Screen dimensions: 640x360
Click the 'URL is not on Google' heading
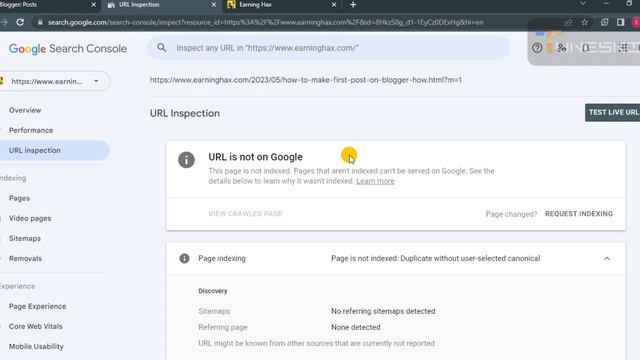(x=256, y=157)
